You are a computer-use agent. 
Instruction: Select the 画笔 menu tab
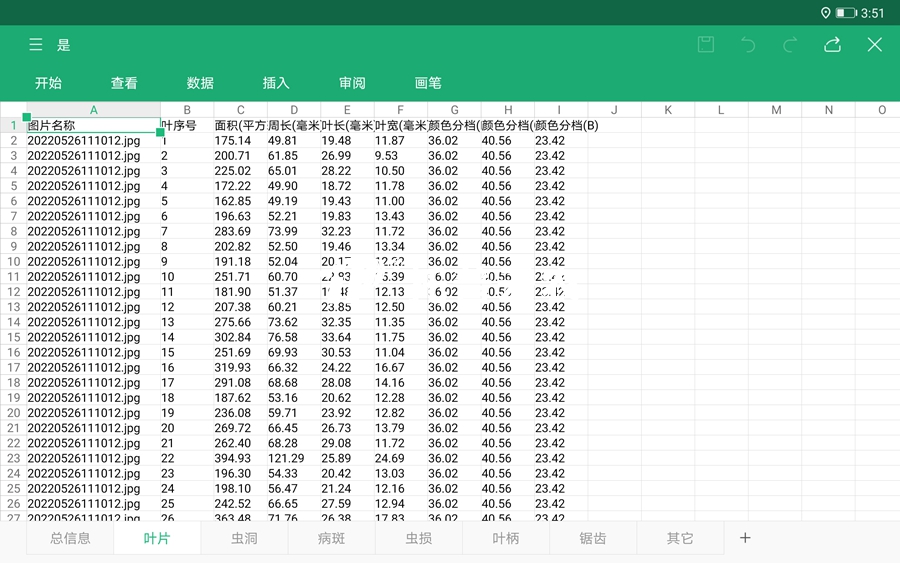[428, 83]
